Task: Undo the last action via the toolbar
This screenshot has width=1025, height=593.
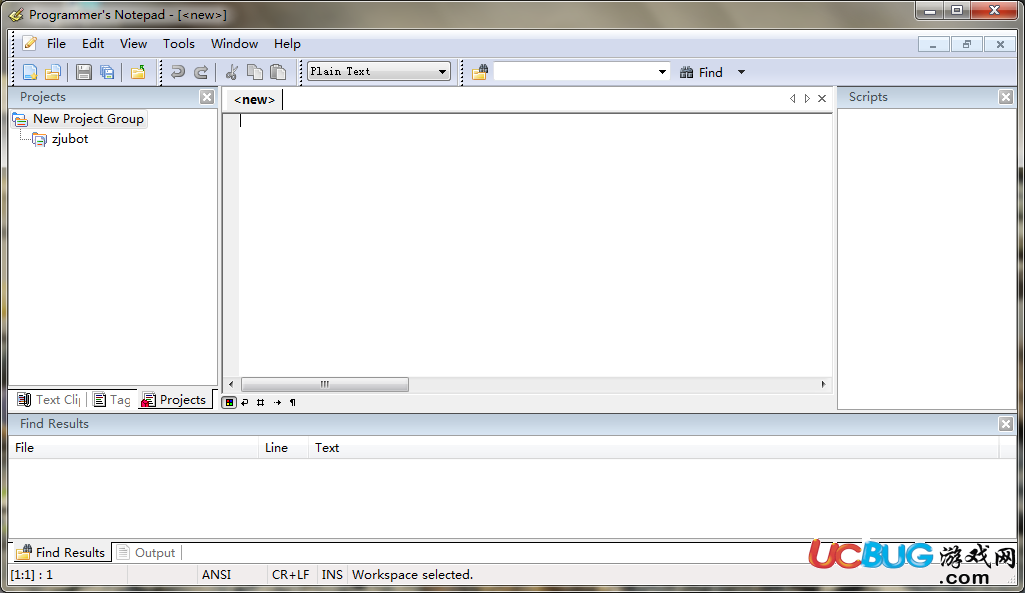Action: pos(177,72)
